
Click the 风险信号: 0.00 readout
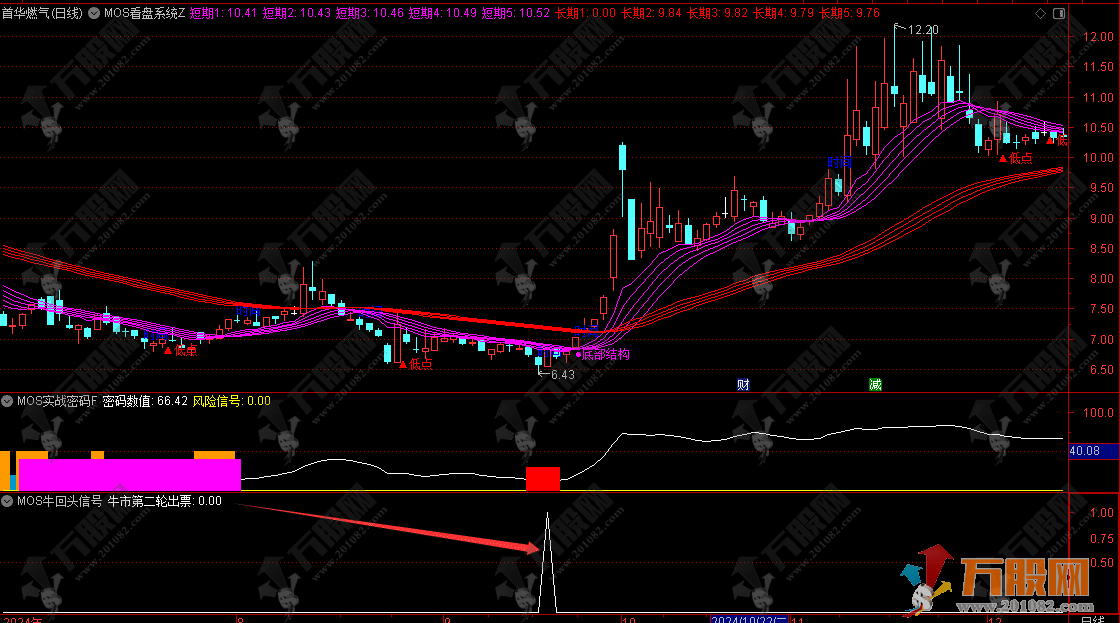(232, 402)
